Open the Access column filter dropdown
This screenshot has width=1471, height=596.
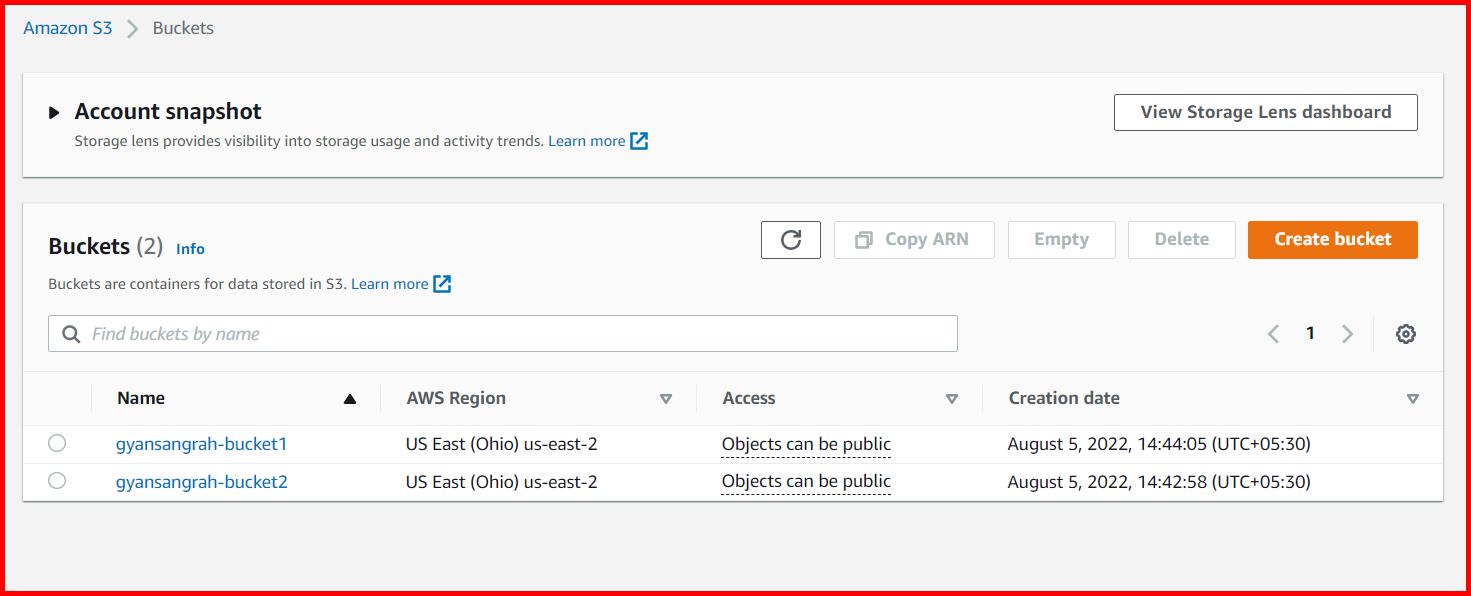[952, 398]
